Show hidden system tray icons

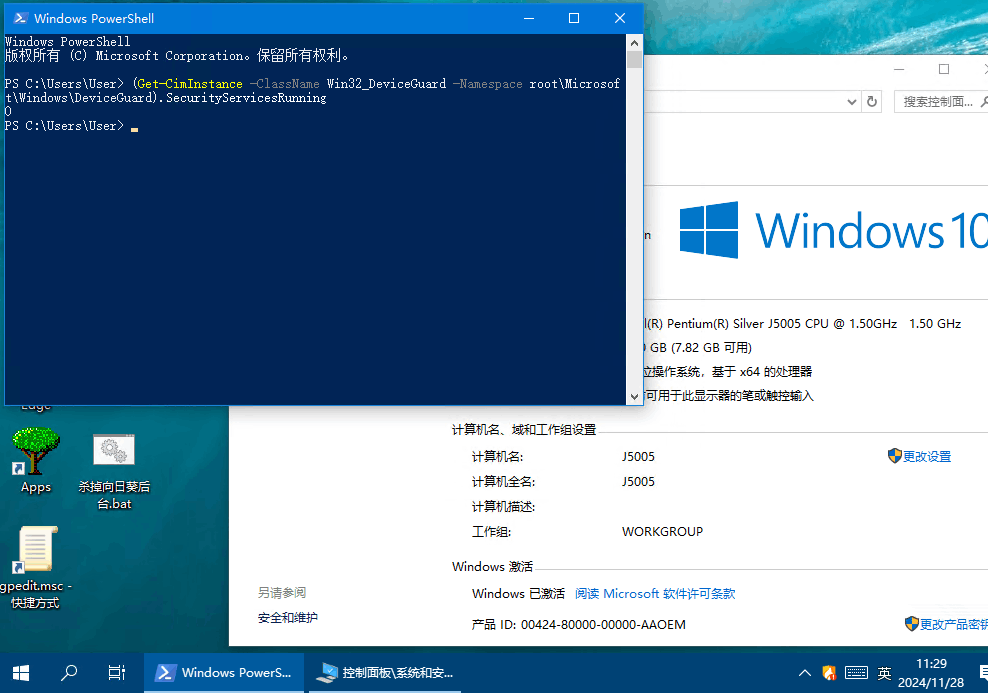pyautogui.click(x=805, y=673)
